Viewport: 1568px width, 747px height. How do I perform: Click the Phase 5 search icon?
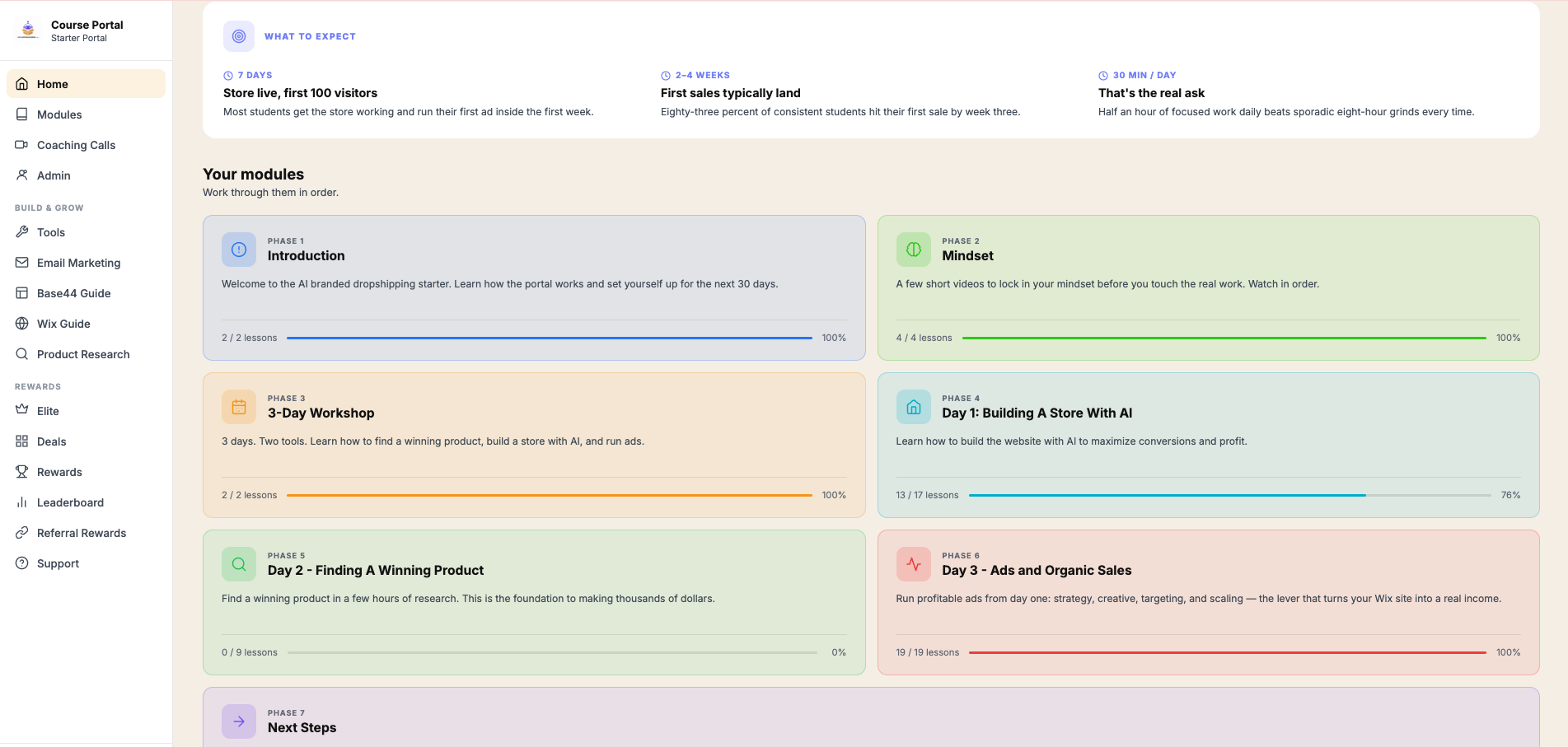[239, 564]
